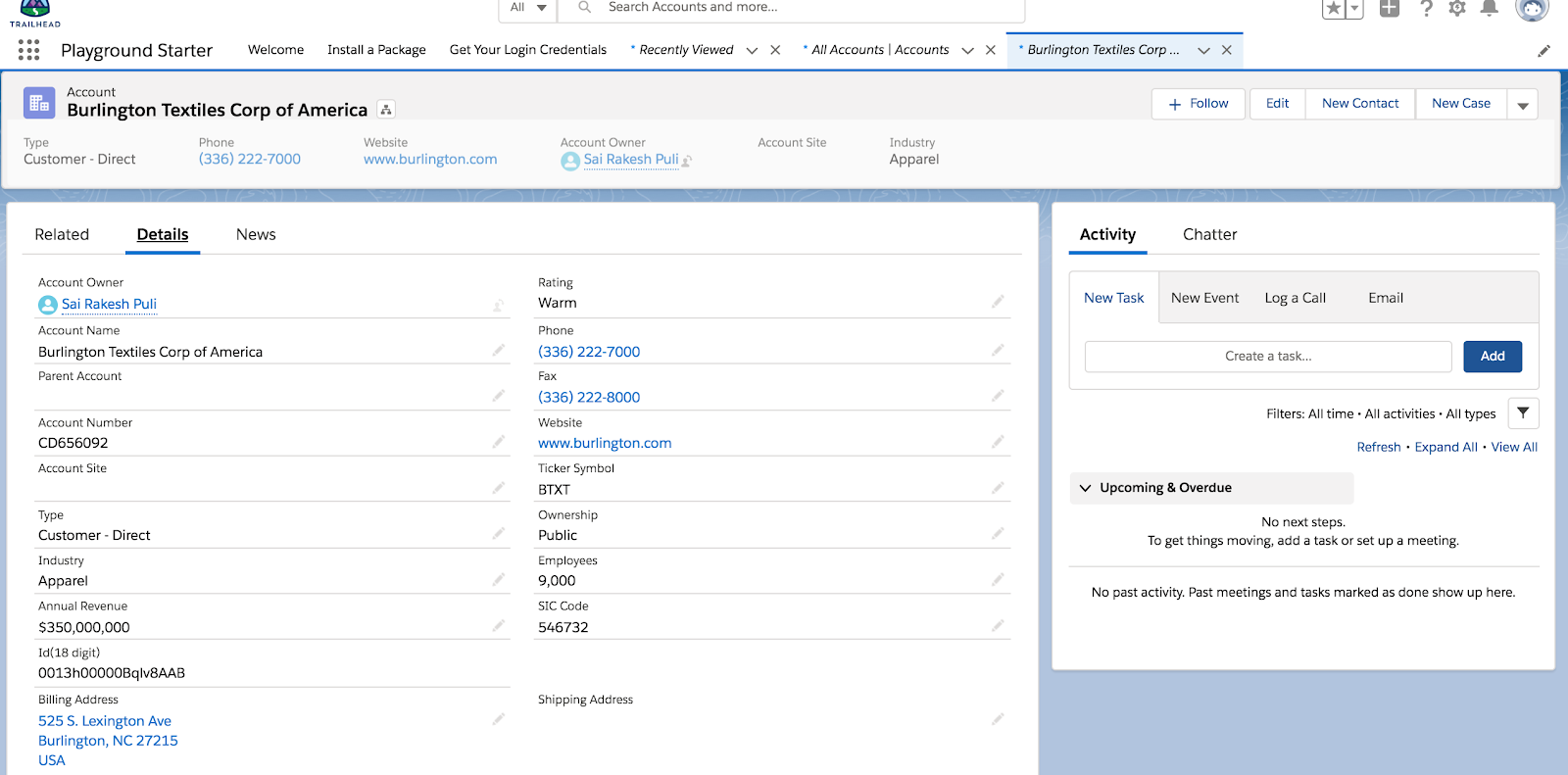Expand the Recently Viewed tab menu
This screenshot has height=775, width=1568.
click(752, 51)
